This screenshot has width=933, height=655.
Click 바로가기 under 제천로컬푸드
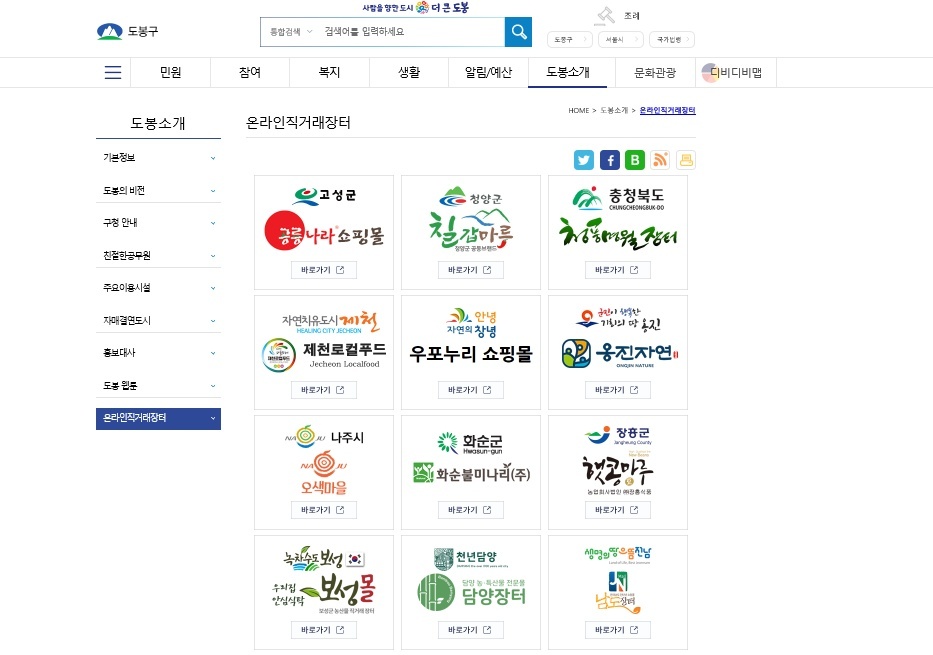click(323, 390)
